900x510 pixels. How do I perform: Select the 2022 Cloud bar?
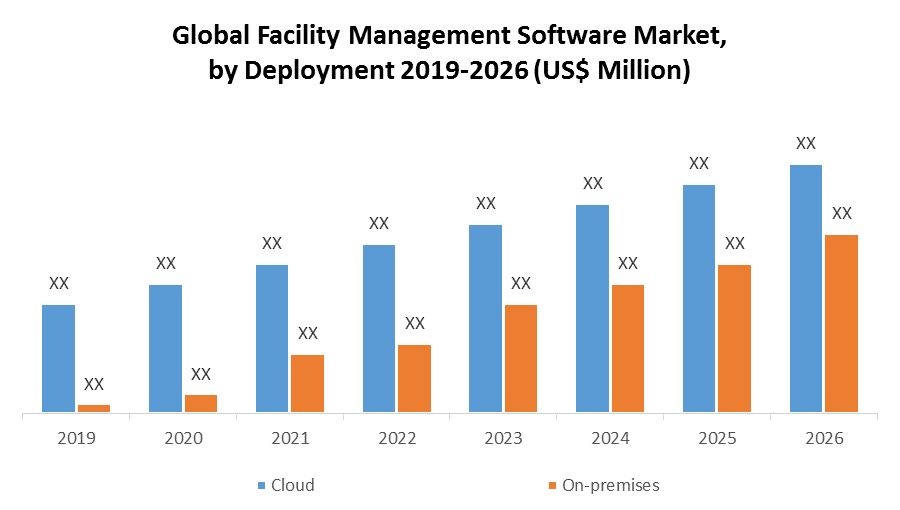378,328
